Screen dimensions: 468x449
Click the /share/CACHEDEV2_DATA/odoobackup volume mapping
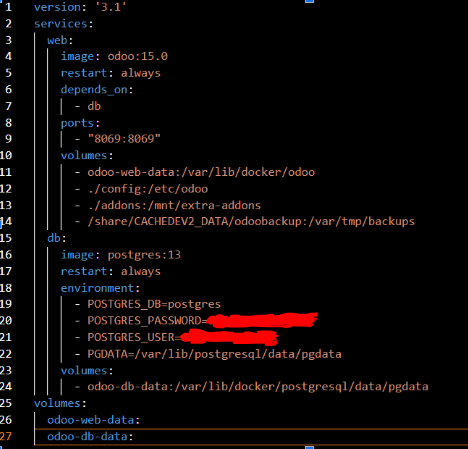tap(251, 222)
